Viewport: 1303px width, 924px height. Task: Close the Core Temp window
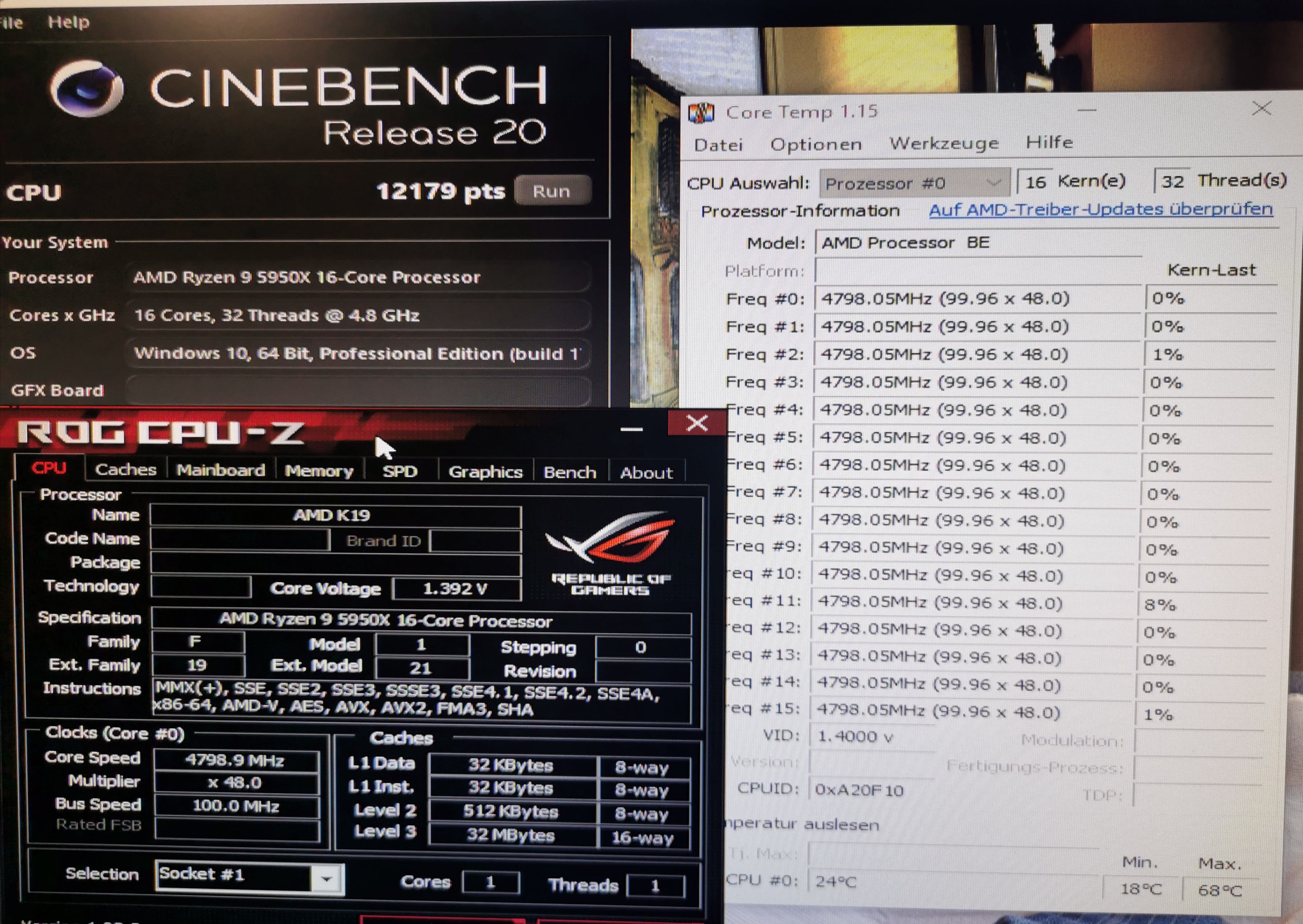click(1261, 108)
